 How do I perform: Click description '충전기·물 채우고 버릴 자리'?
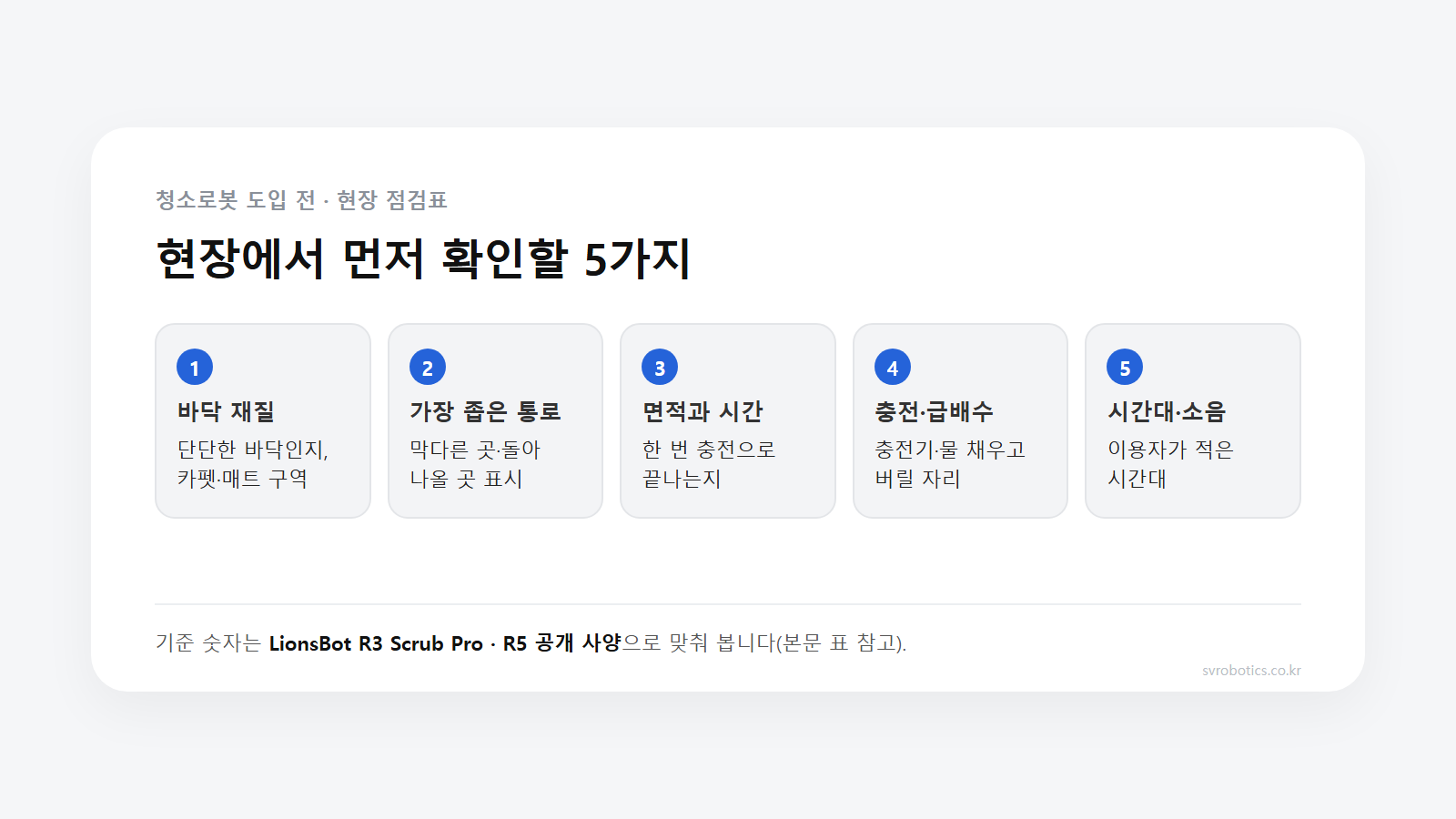tap(950, 464)
